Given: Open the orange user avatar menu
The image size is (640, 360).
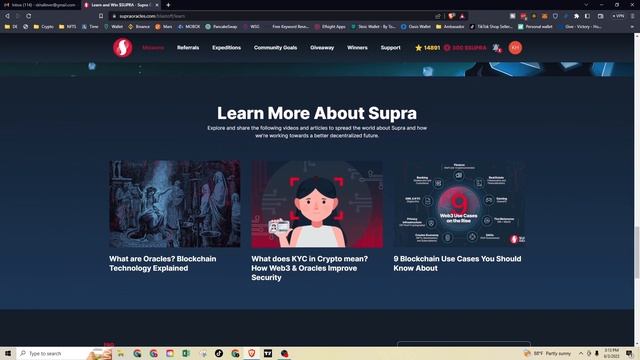Looking at the screenshot, I should tap(515, 48).
